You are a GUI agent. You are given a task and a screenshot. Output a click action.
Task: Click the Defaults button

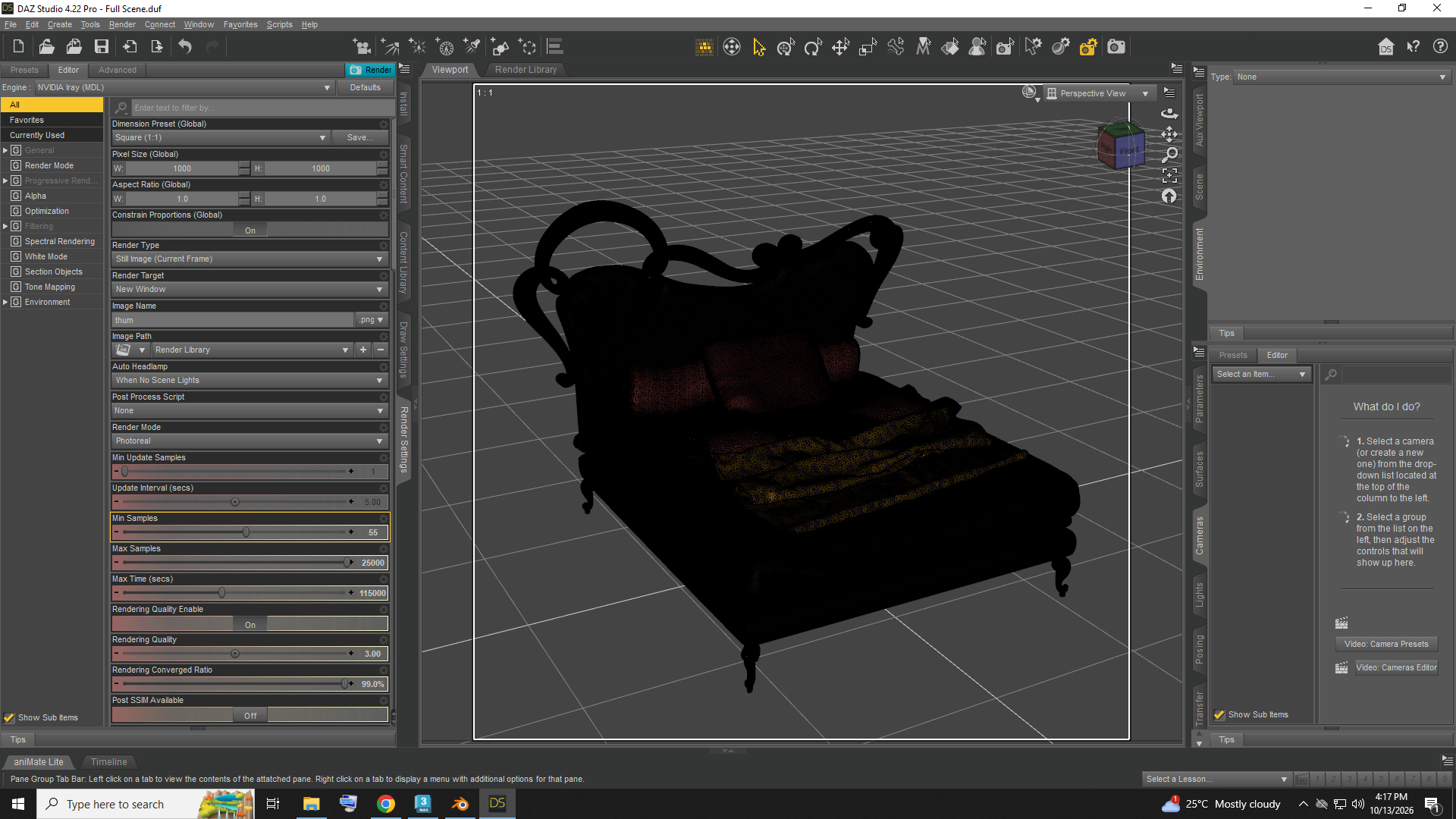[366, 87]
